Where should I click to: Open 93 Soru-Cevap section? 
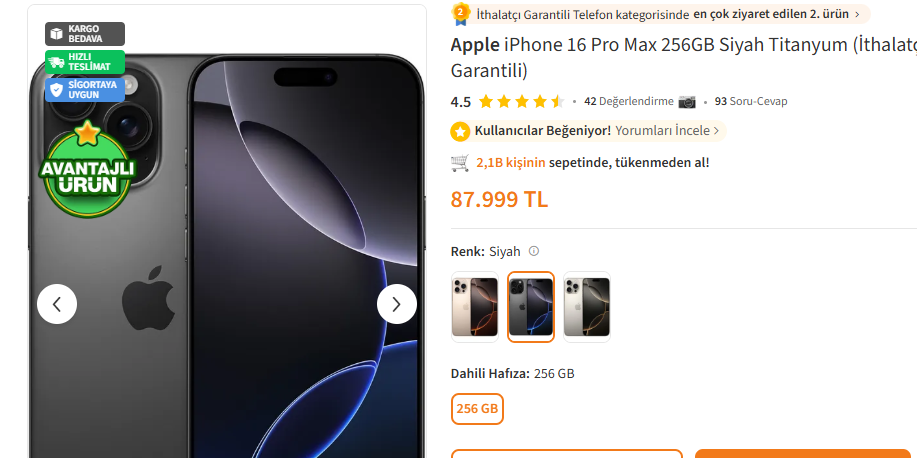point(751,101)
